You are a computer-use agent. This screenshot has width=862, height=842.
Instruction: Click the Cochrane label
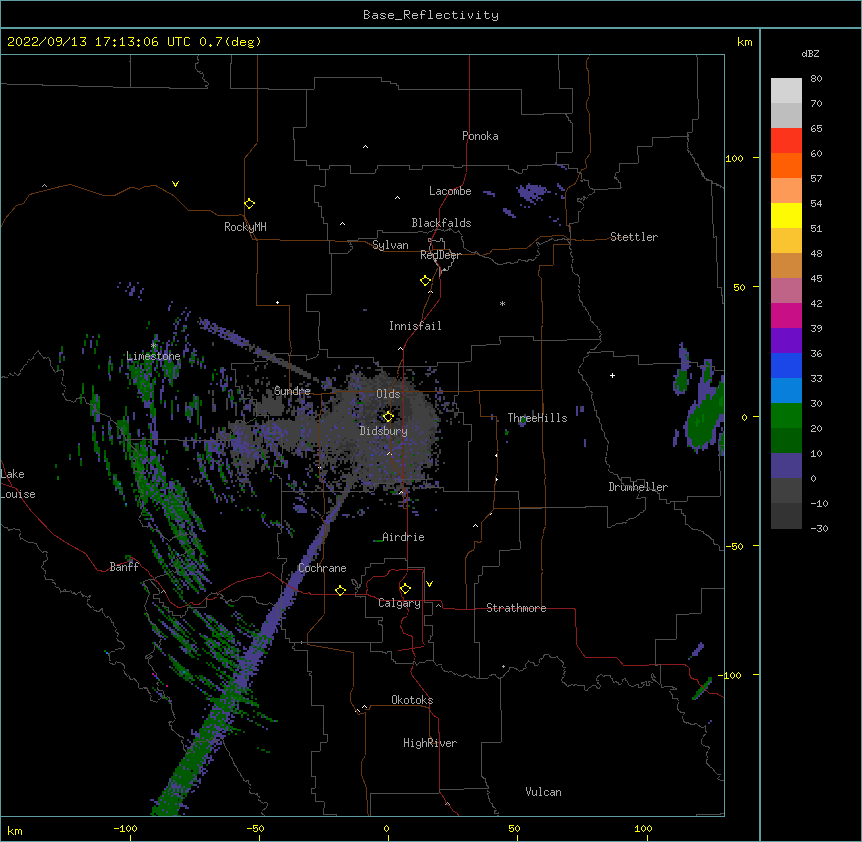(x=322, y=568)
